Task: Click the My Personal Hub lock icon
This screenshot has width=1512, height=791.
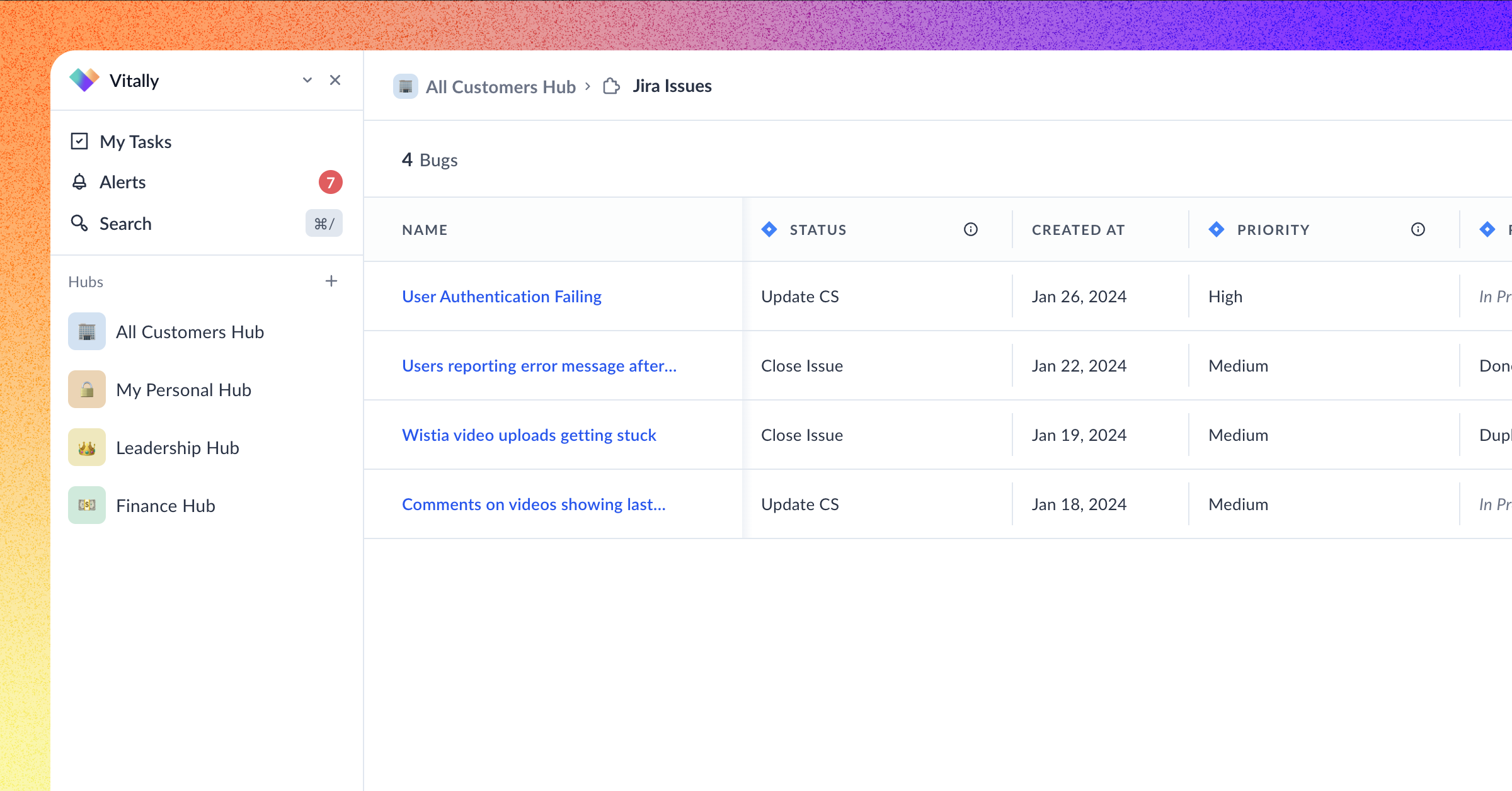Action: [x=86, y=389]
